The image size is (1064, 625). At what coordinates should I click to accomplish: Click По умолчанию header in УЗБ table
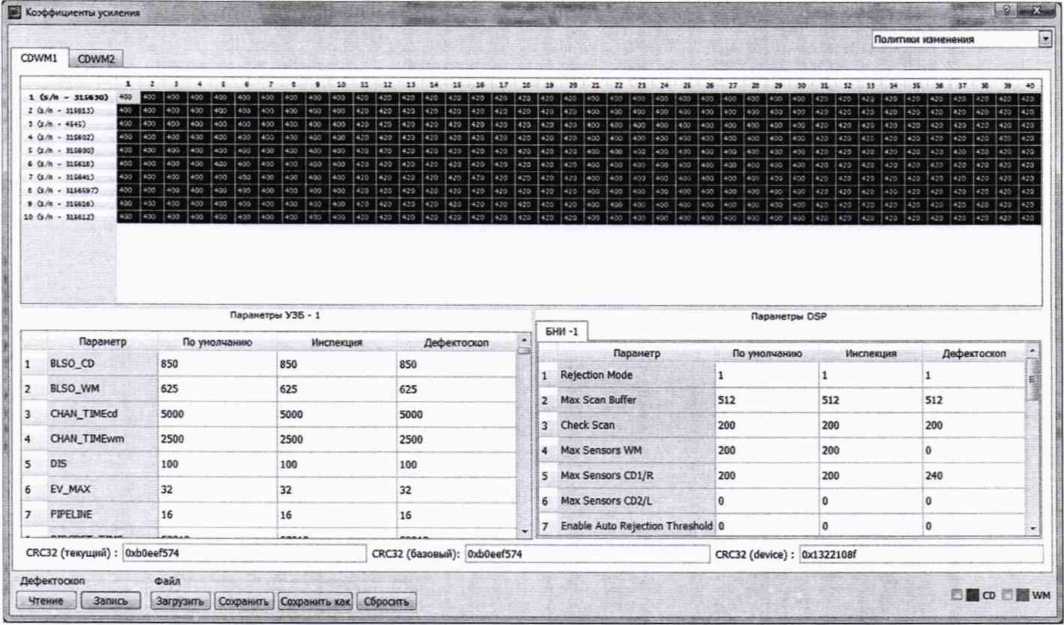[217, 343]
